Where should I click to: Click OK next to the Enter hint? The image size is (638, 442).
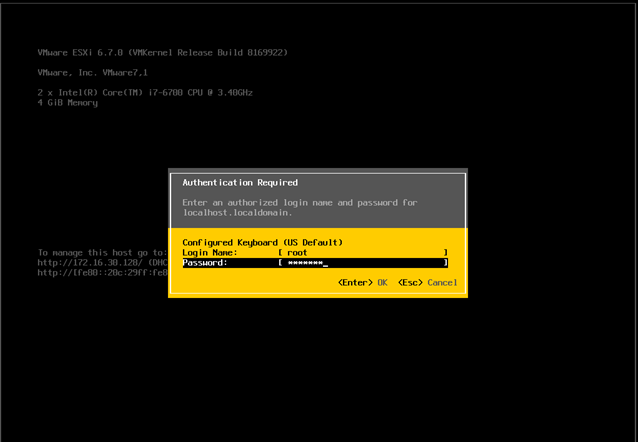click(x=382, y=282)
